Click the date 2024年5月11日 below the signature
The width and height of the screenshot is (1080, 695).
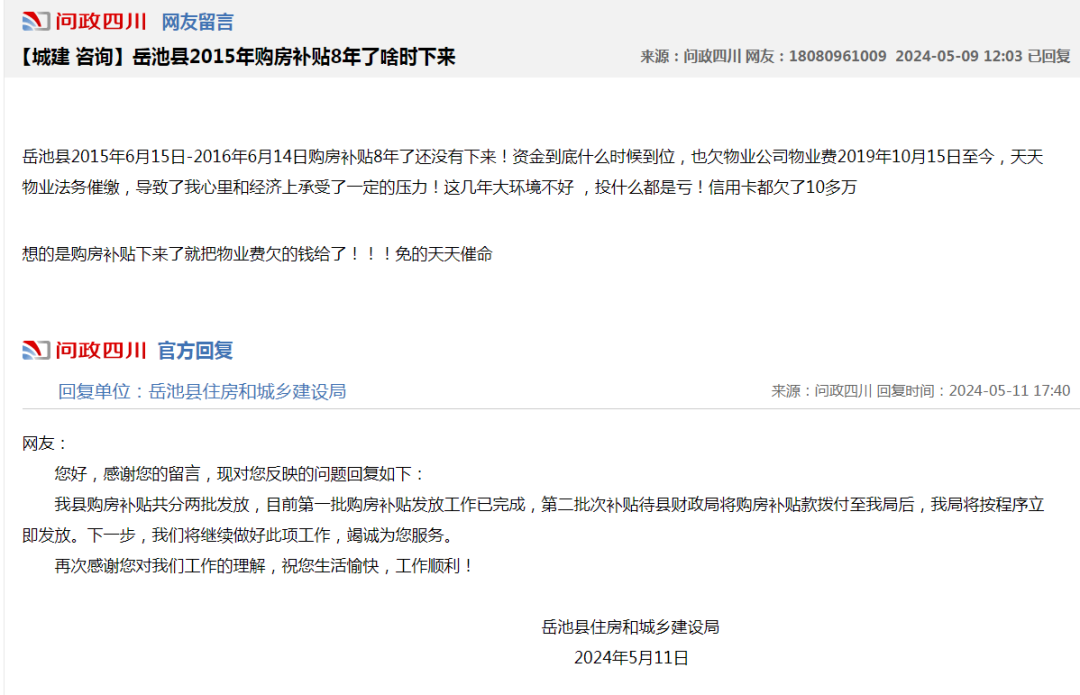[630, 658]
